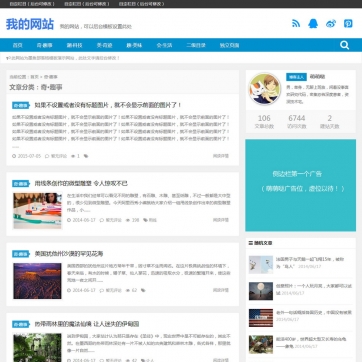Click 阅读详情 on the 2015-07-05 post
Screen dimensions: 362x362
(x=221, y=156)
